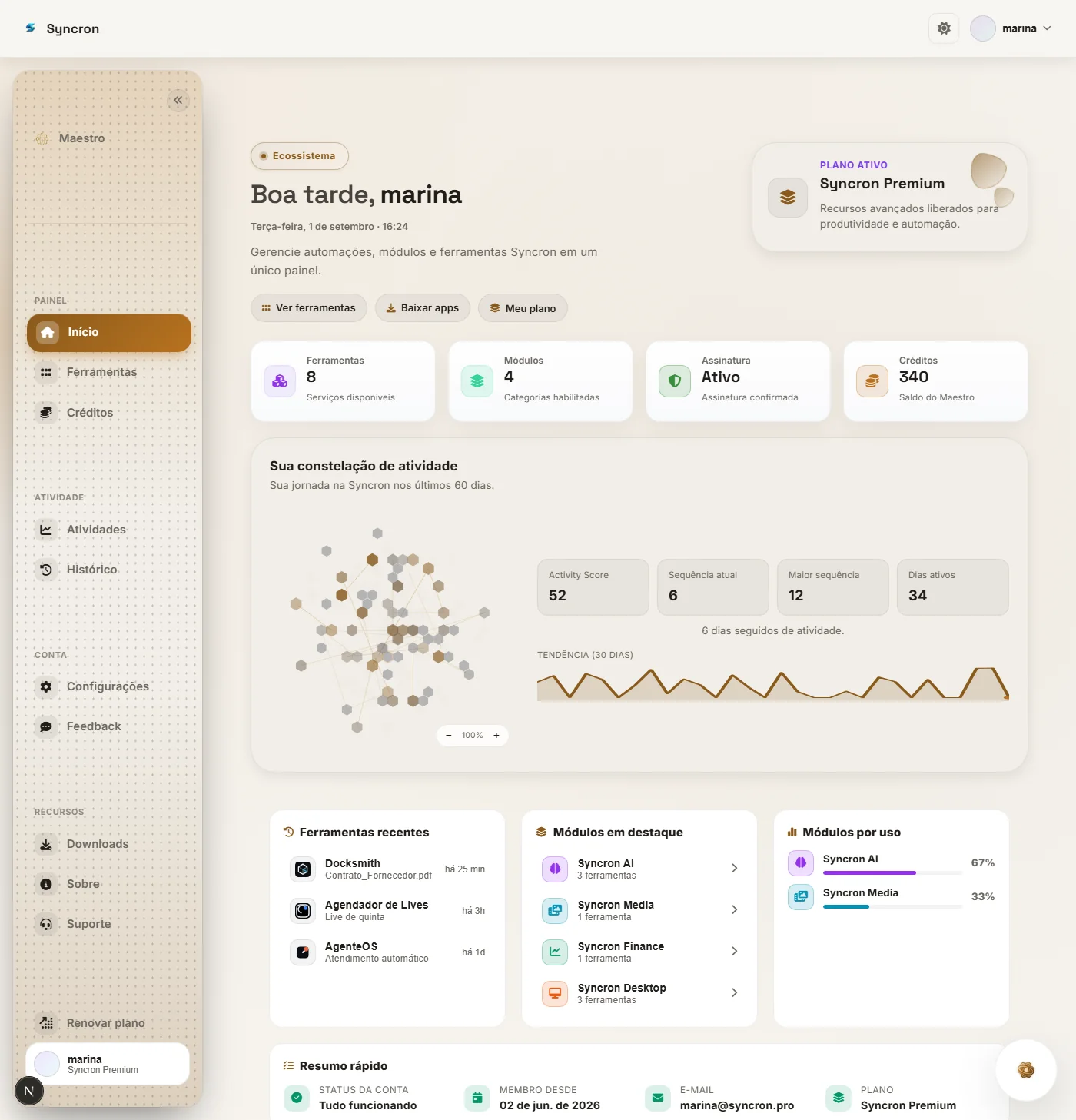Screen dimensions: 1076x1120
Task: Collapse the sidebar with double-chevron icon
Action: click(178, 100)
